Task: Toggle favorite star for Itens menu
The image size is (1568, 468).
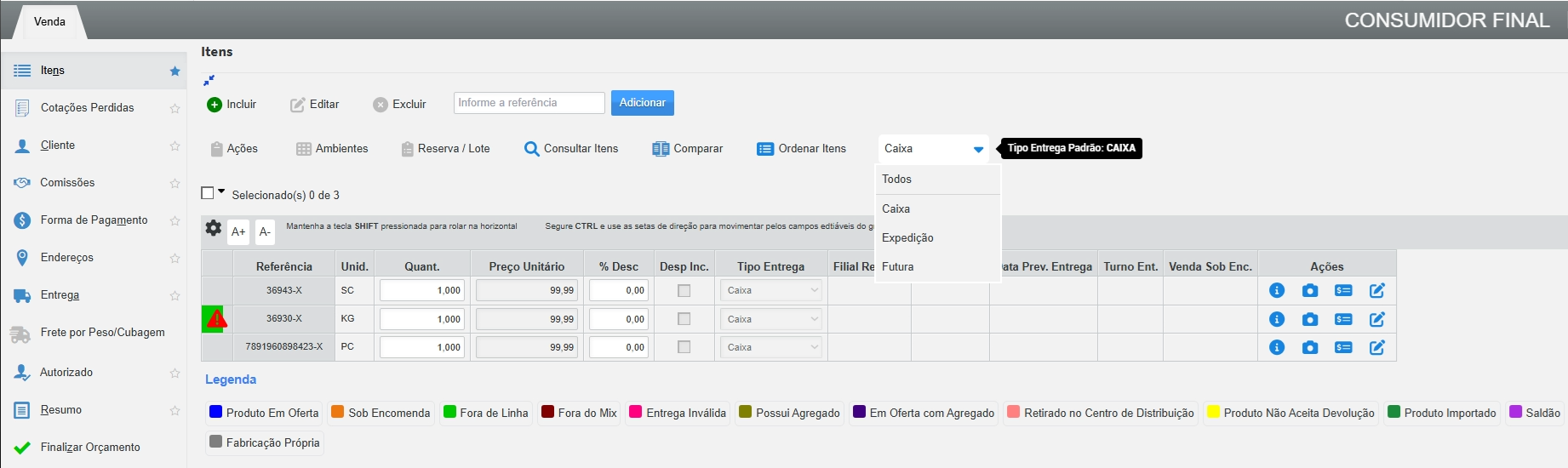Action: [x=175, y=71]
